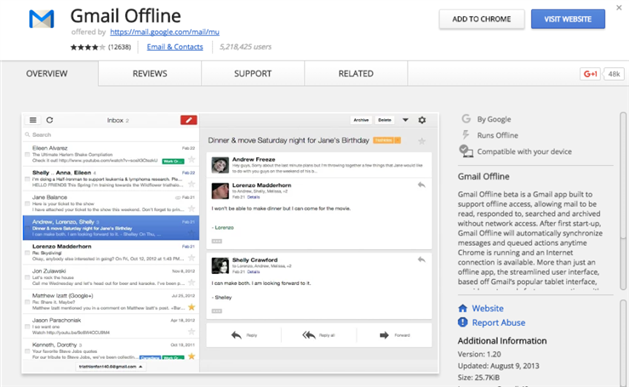Switch to the Reviews tab

point(150,74)
